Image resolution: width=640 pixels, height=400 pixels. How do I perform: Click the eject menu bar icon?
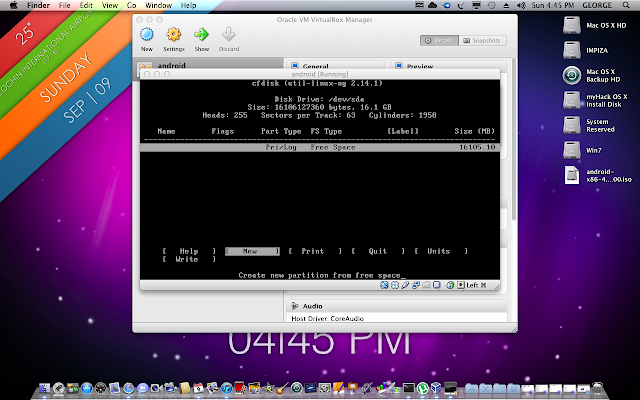pos(506,5)
